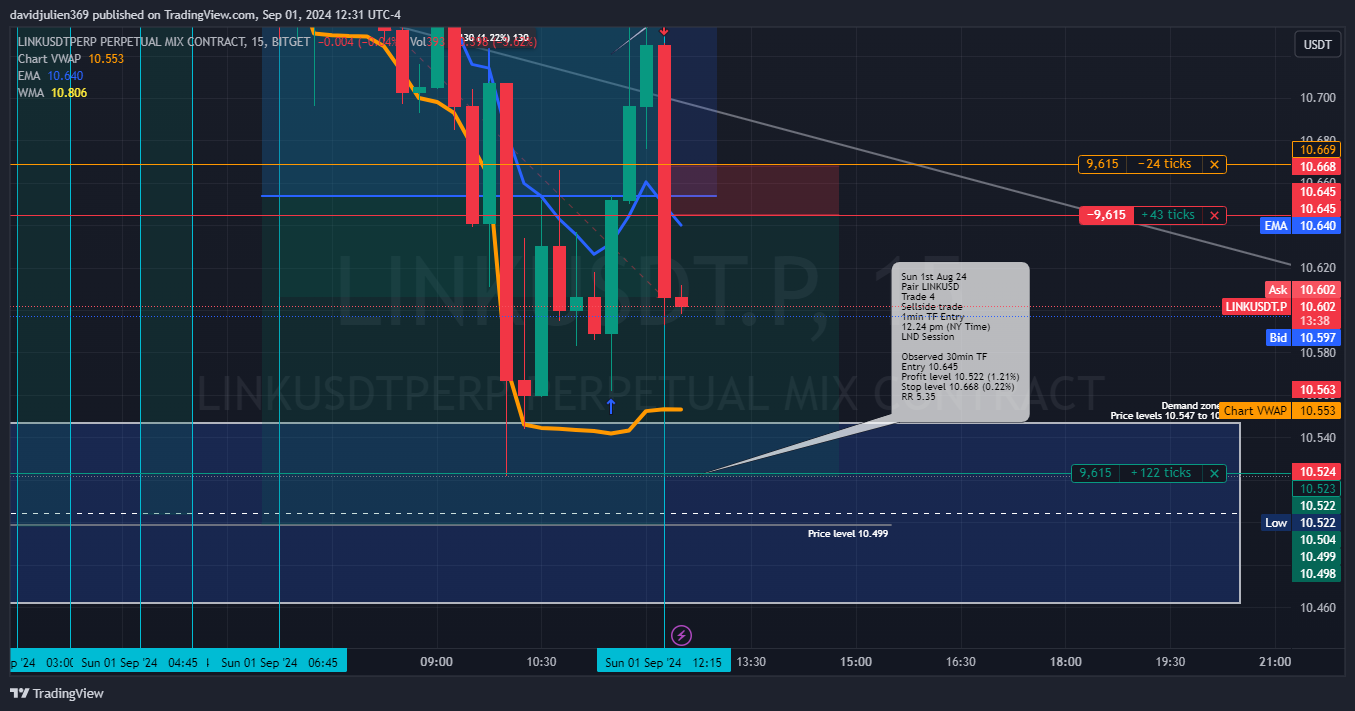
Task: Click the TradingView logo at bottom left
Action: pyautogui.click(x=57, y=693)
